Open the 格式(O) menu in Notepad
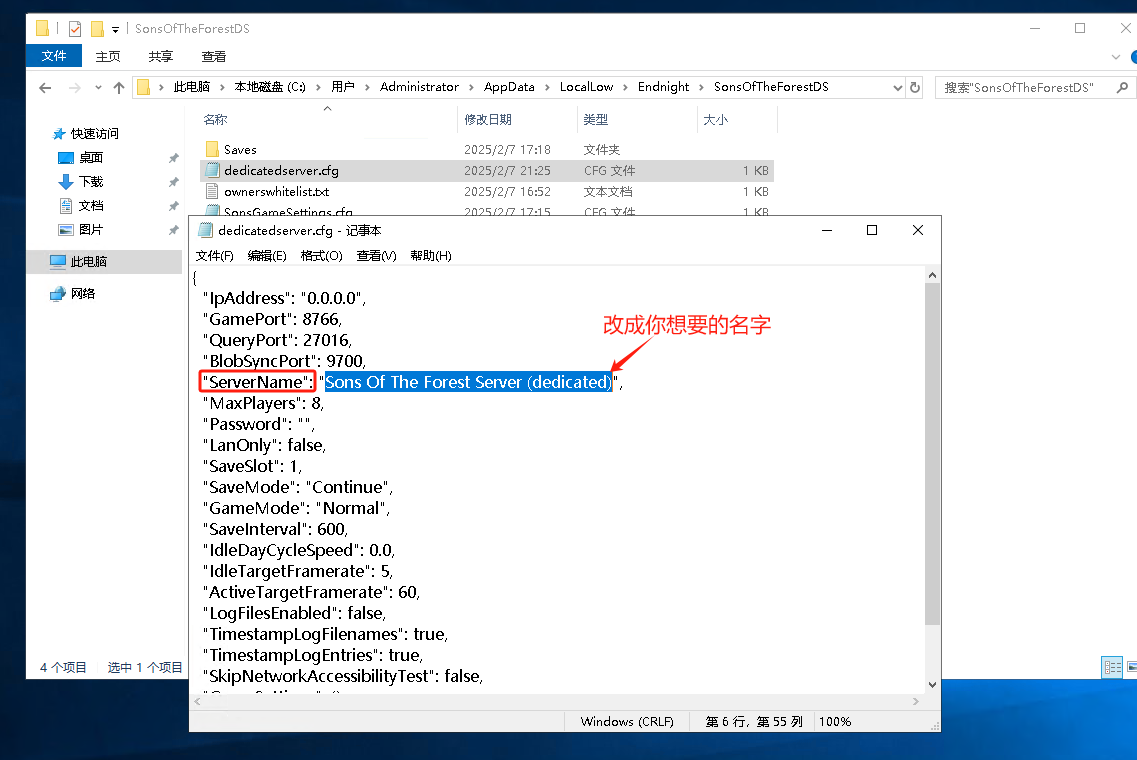 321,255
